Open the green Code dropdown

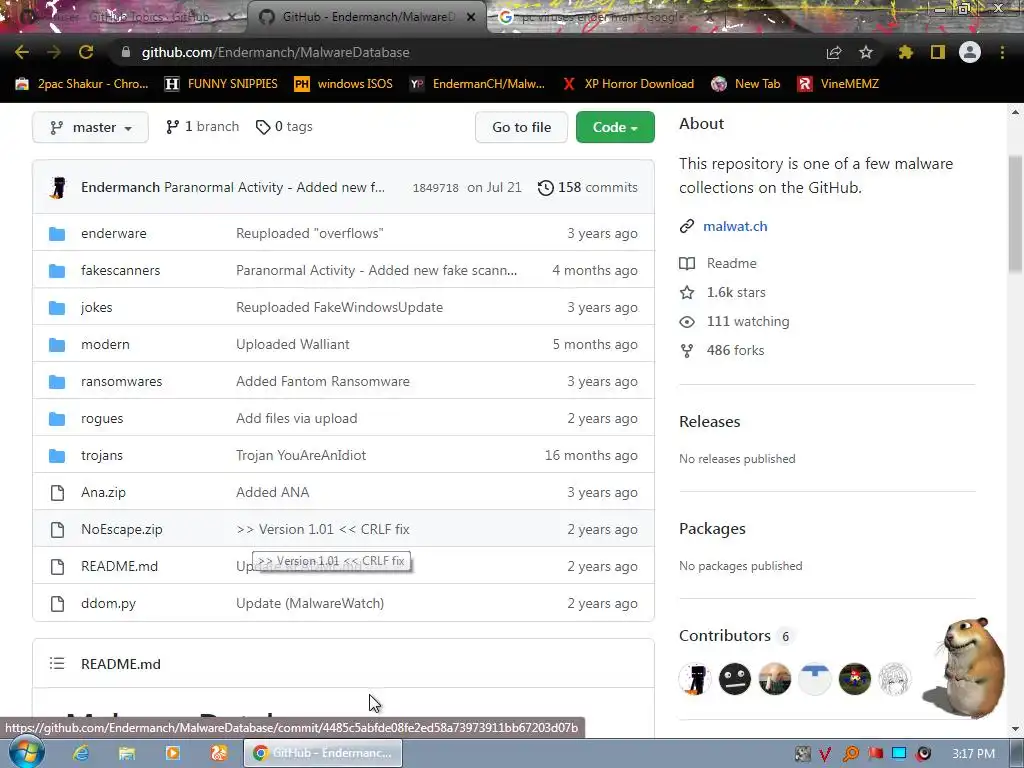tap(615, 127)
